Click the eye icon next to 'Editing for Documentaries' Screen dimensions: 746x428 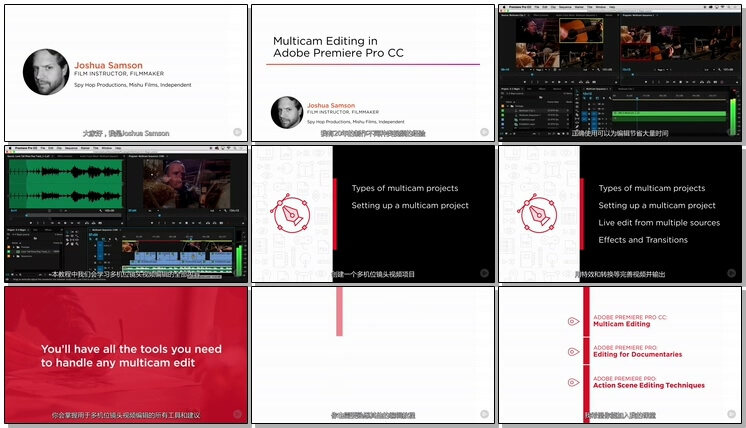573,352
